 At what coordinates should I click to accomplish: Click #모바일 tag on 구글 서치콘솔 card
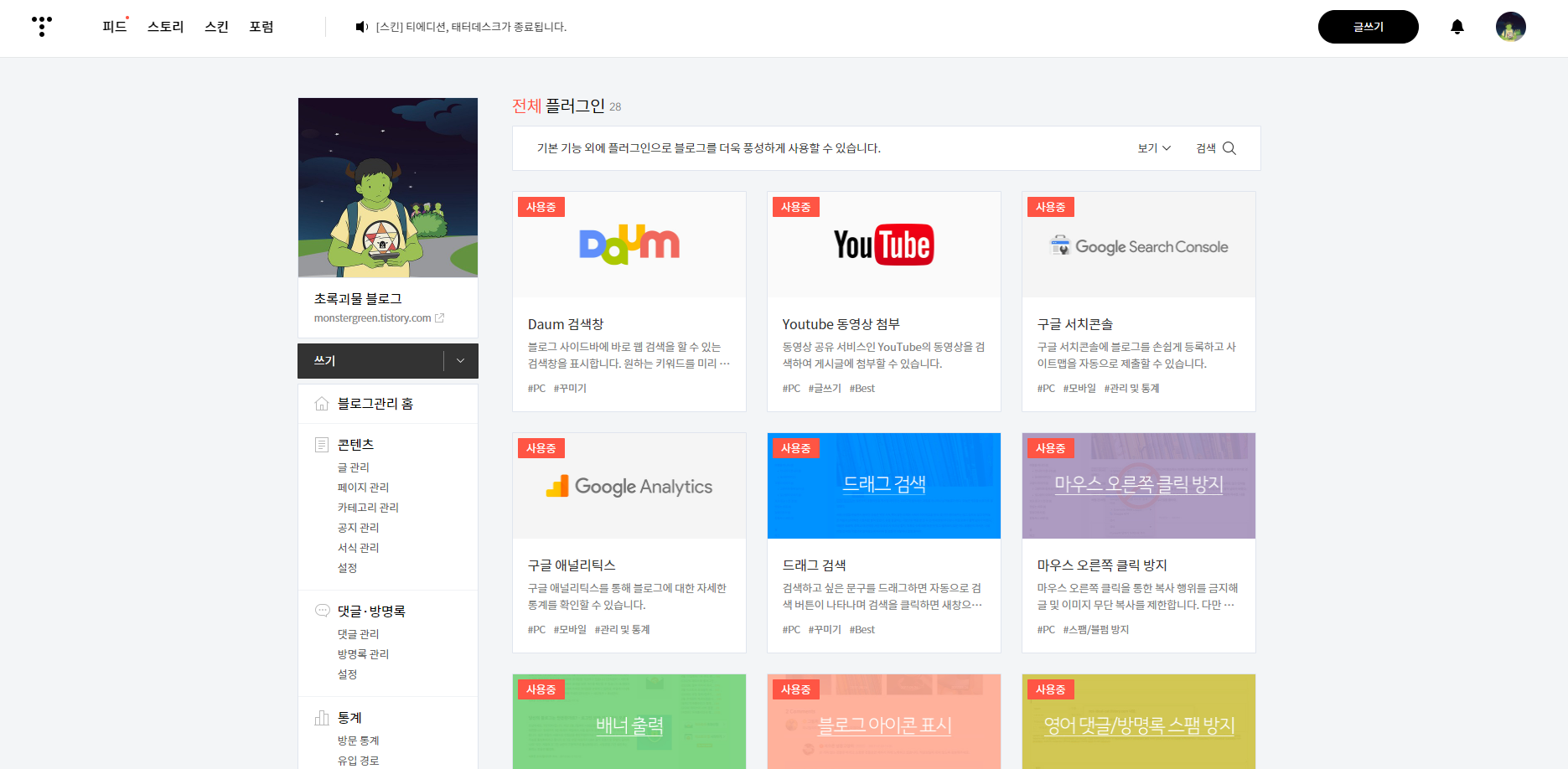1079,389
